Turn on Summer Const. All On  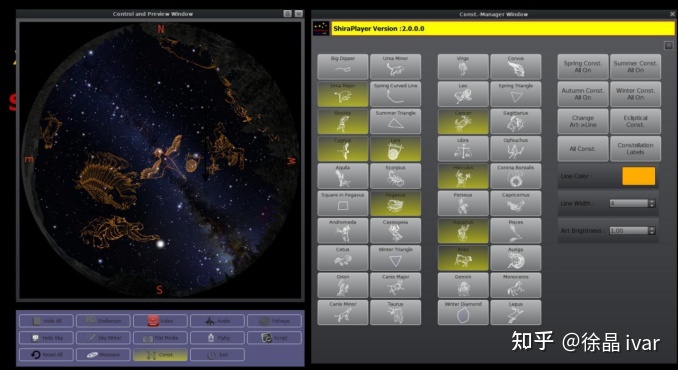(636, 67)
